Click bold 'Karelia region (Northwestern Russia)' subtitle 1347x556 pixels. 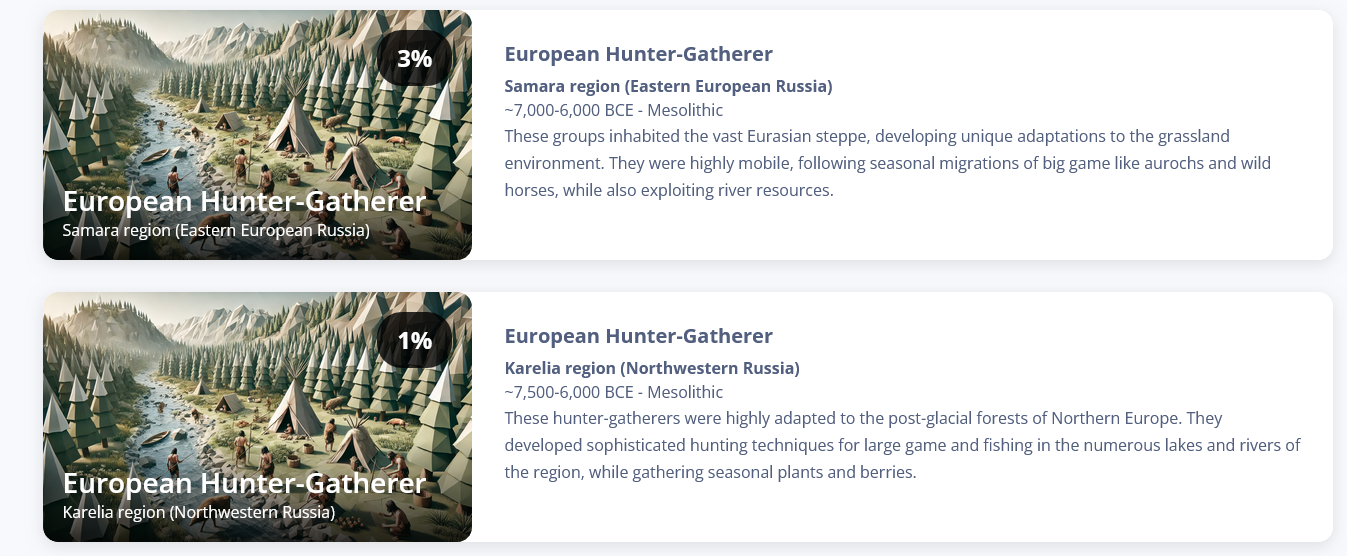pos(652,368)
